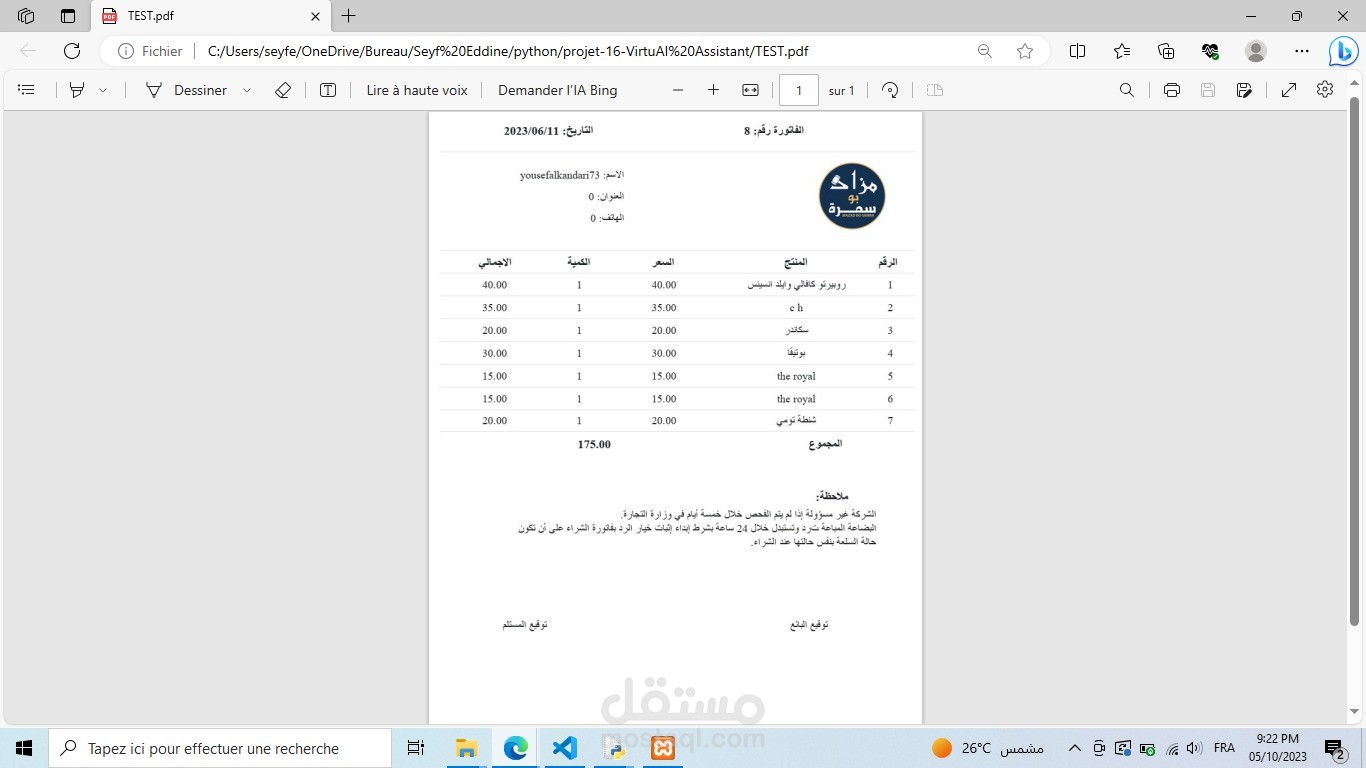Add page to favorites with star icon
The image size is (1366, 768).
[1025, 51]
